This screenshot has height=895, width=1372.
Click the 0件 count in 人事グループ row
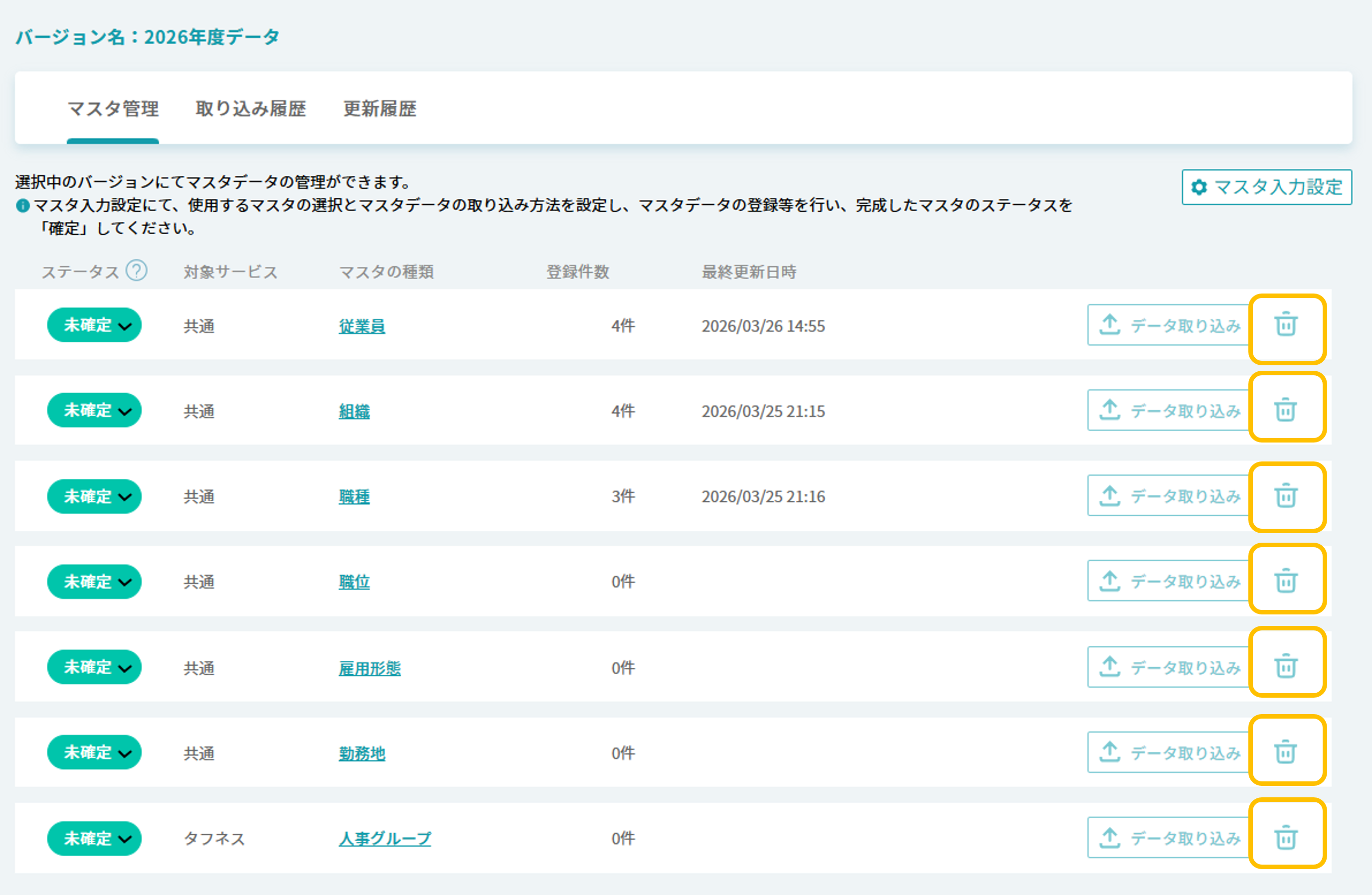click(623, 839)
